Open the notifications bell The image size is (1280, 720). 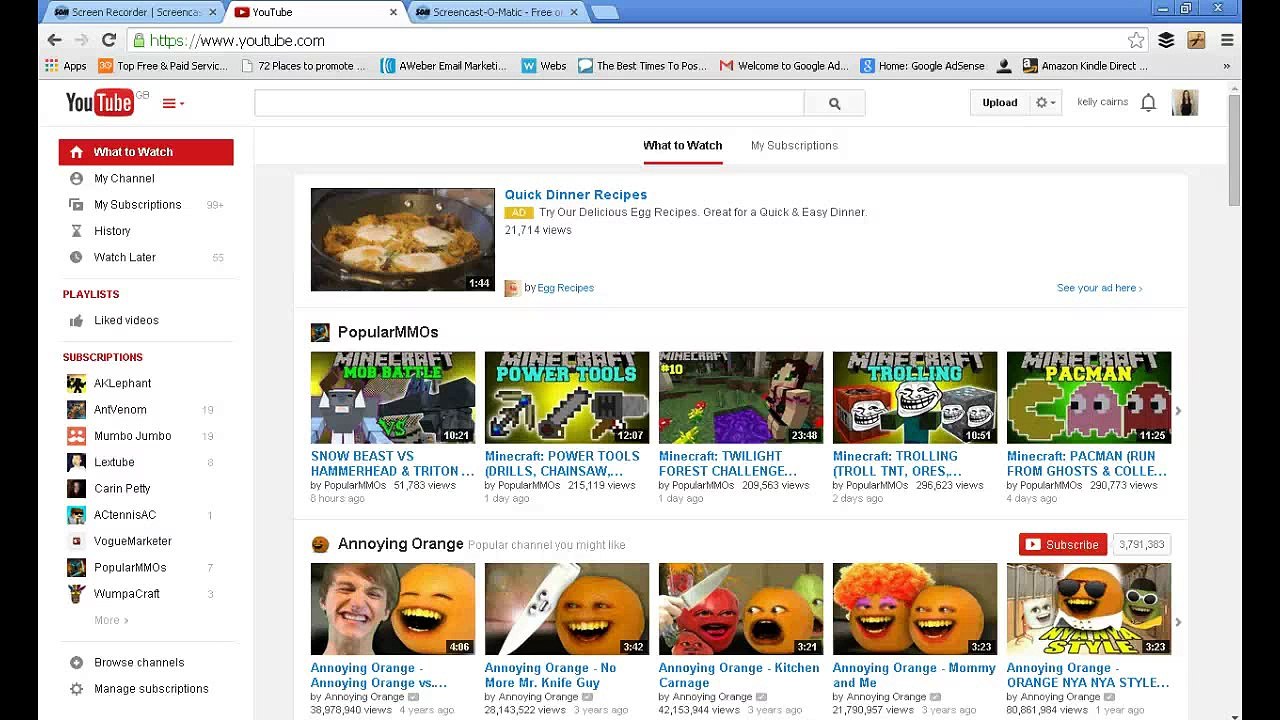point(1148,102)
